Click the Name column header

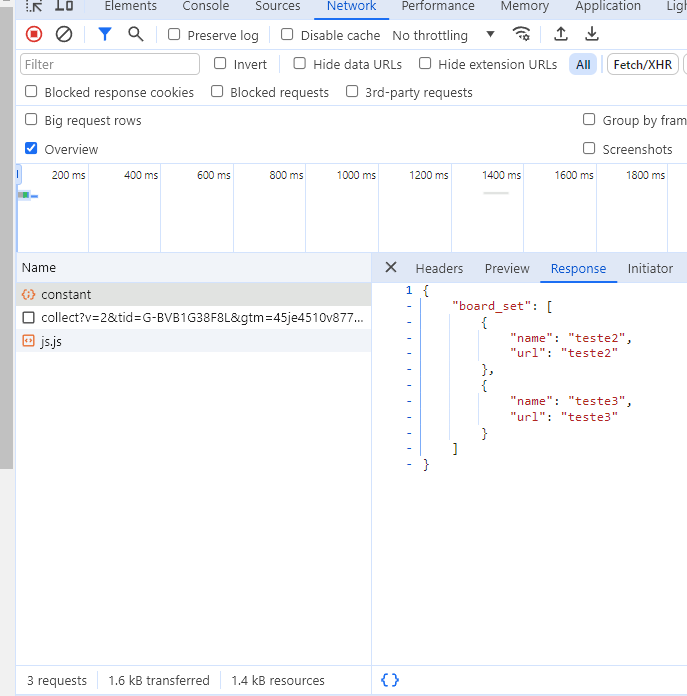(x=193, y=268)
